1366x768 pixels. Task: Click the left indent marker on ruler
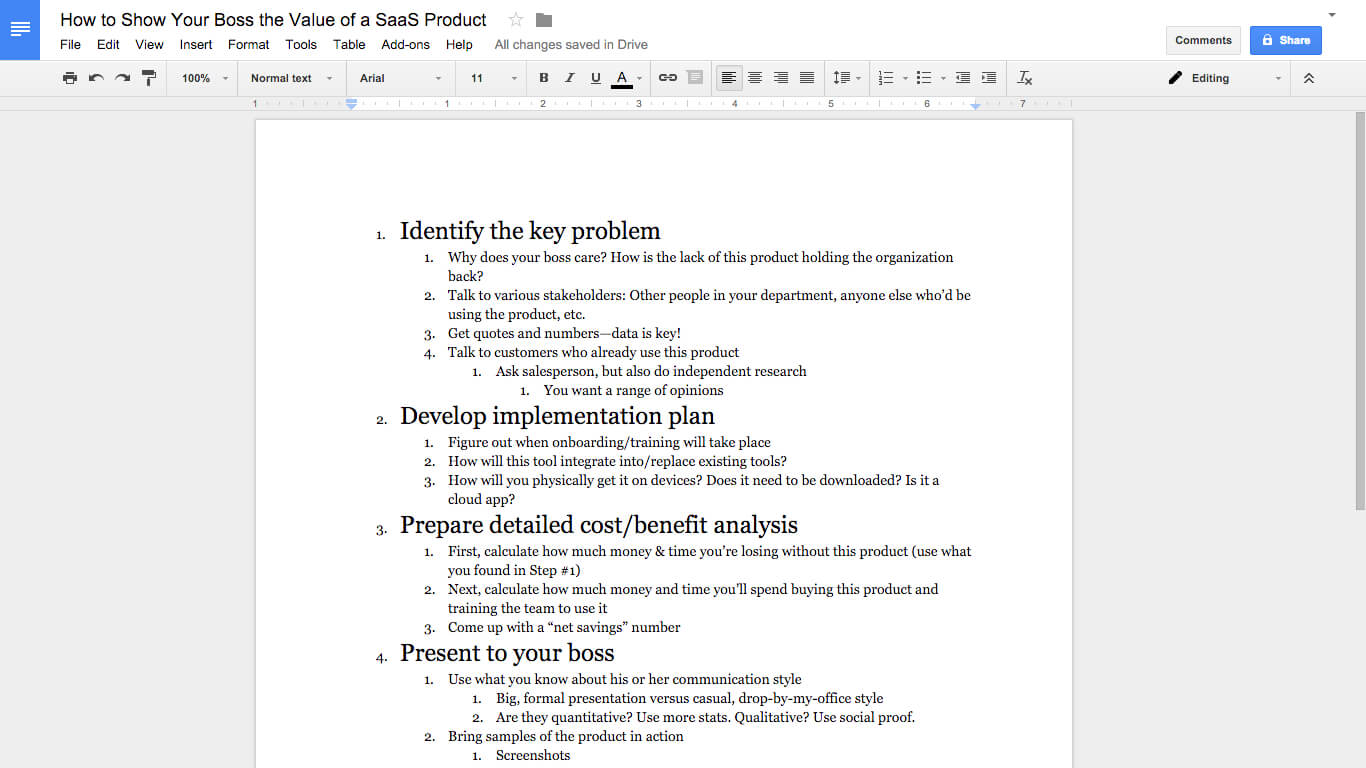(351, 104)
